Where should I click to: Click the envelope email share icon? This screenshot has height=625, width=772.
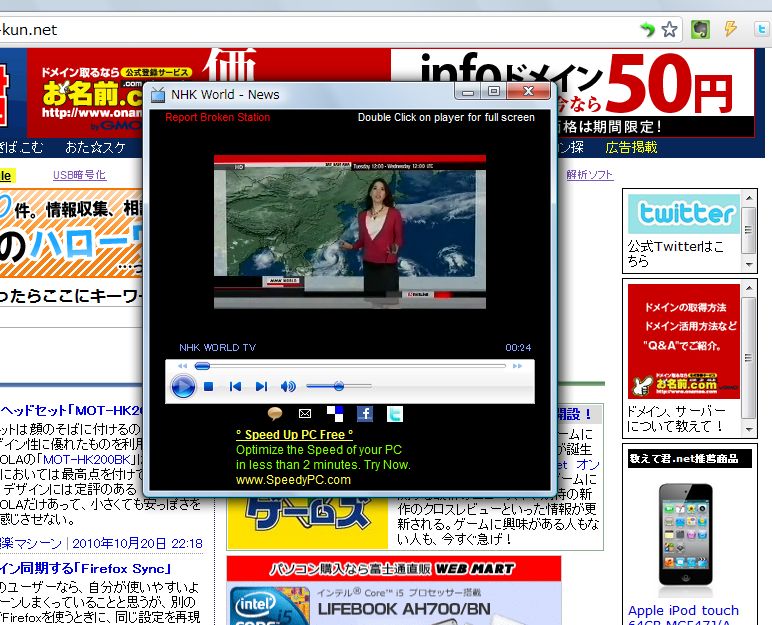[x=305, y=414]
